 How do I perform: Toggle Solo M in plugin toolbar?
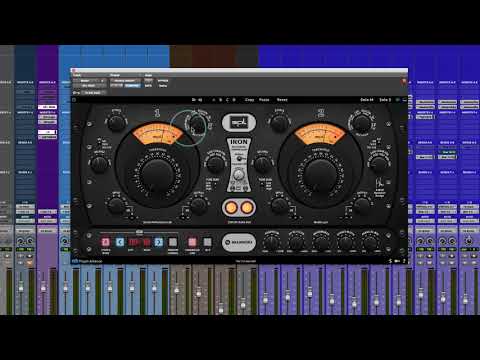click(367, 100)
